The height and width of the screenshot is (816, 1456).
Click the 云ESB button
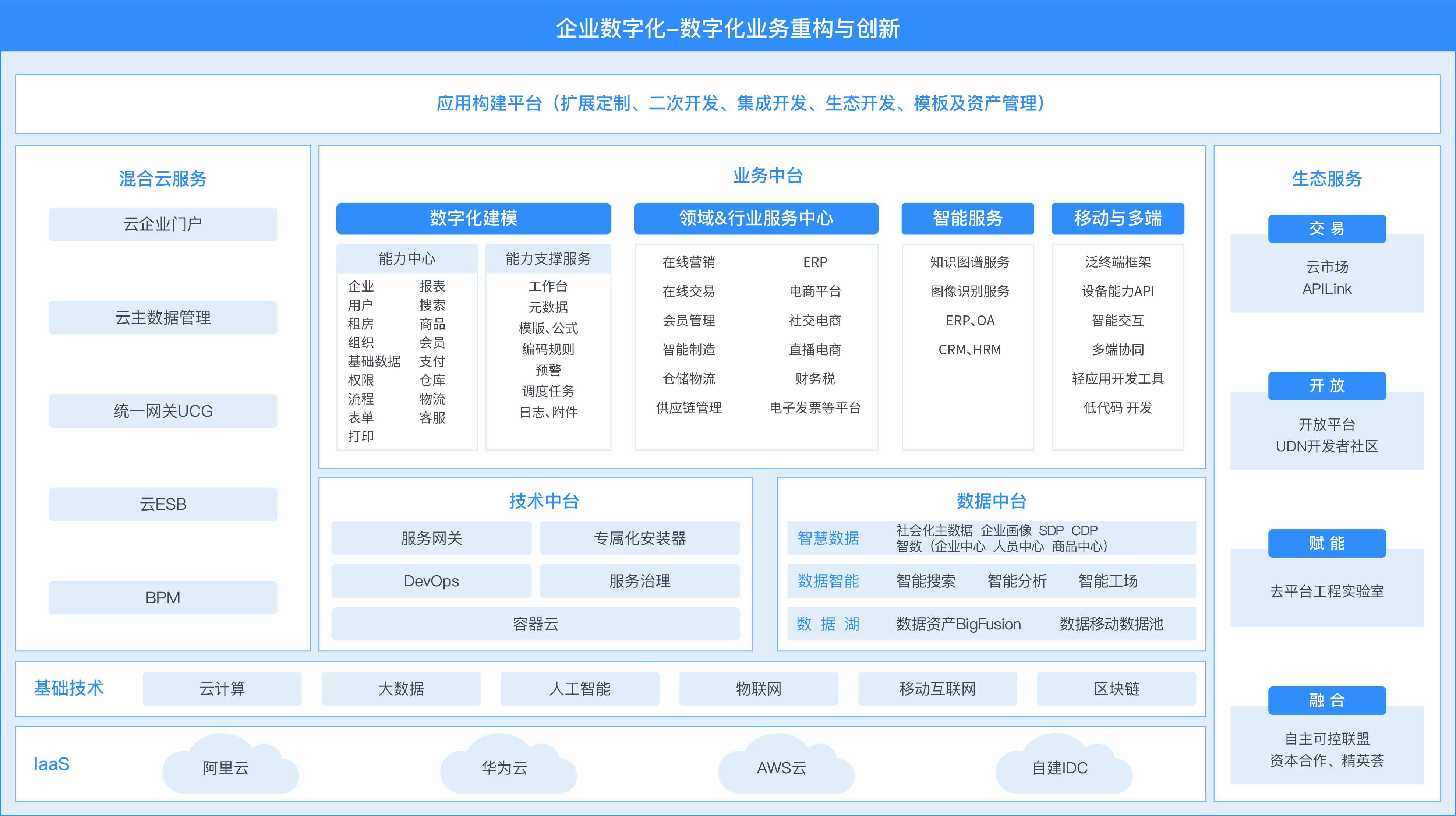163,504
